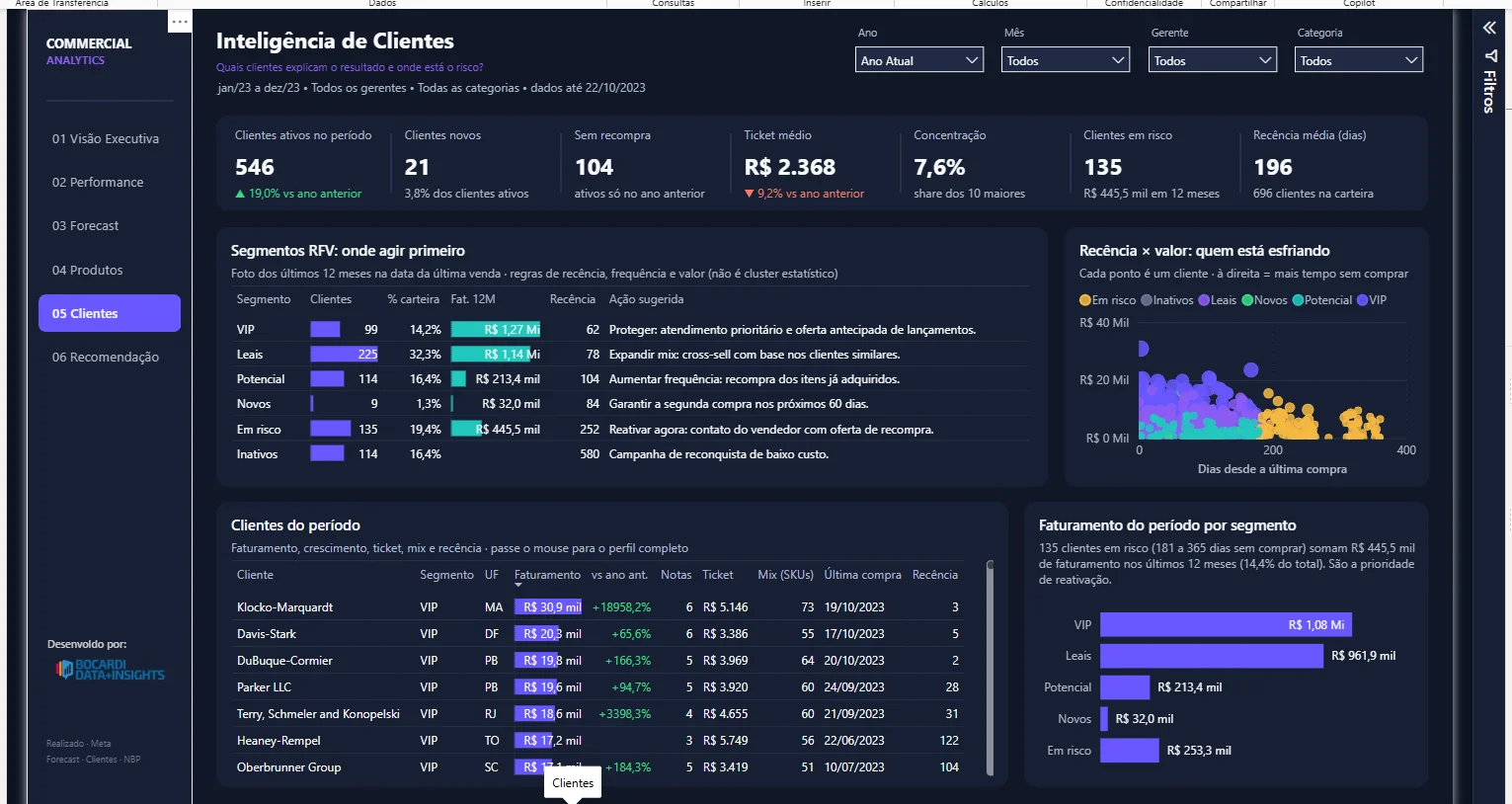Click the Em risco legend swatch
Viewport: 1512px width, 804px height.
pyautogui.click(x=1085, y=300)
